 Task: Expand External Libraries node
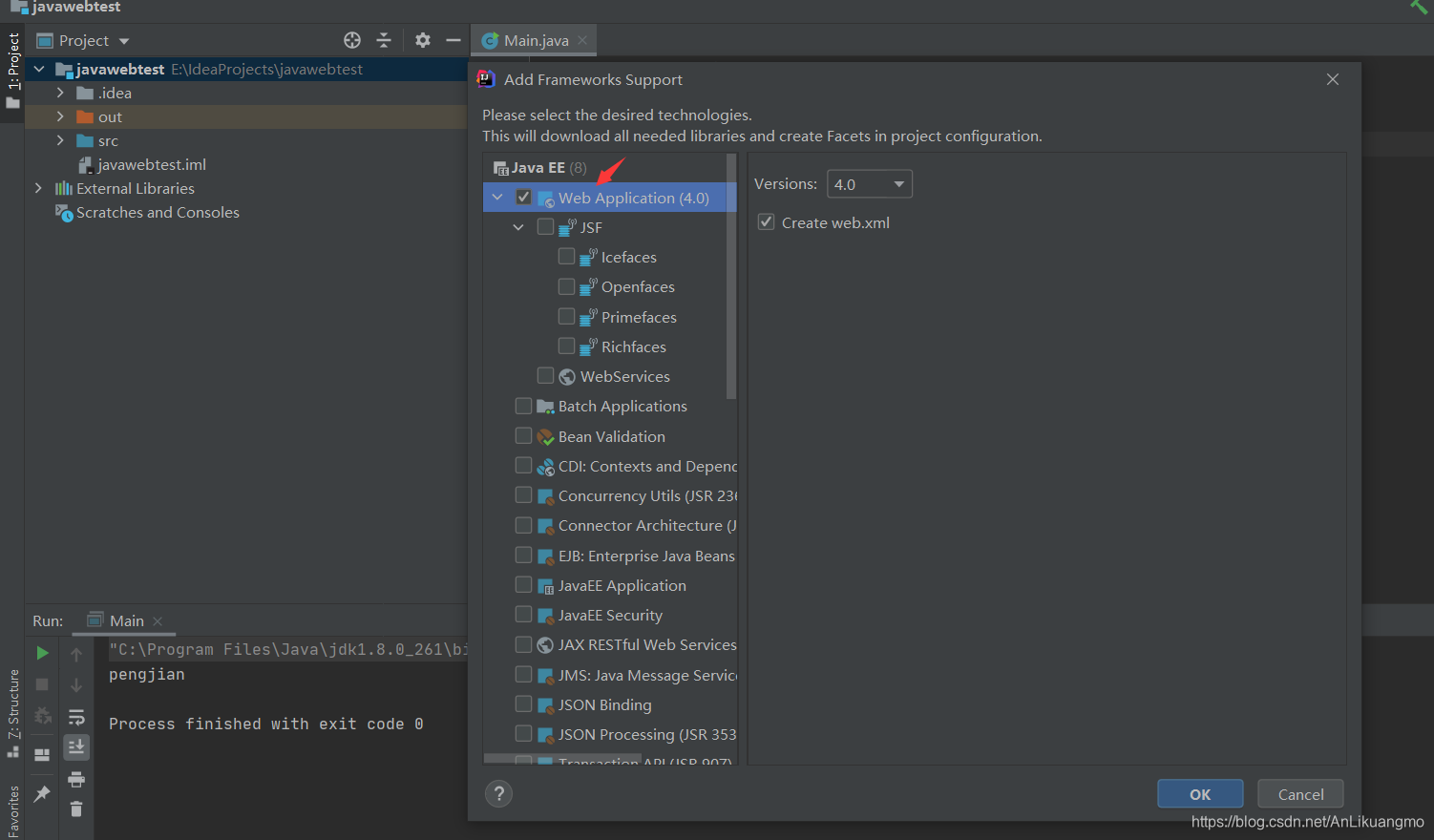point(38,188)
